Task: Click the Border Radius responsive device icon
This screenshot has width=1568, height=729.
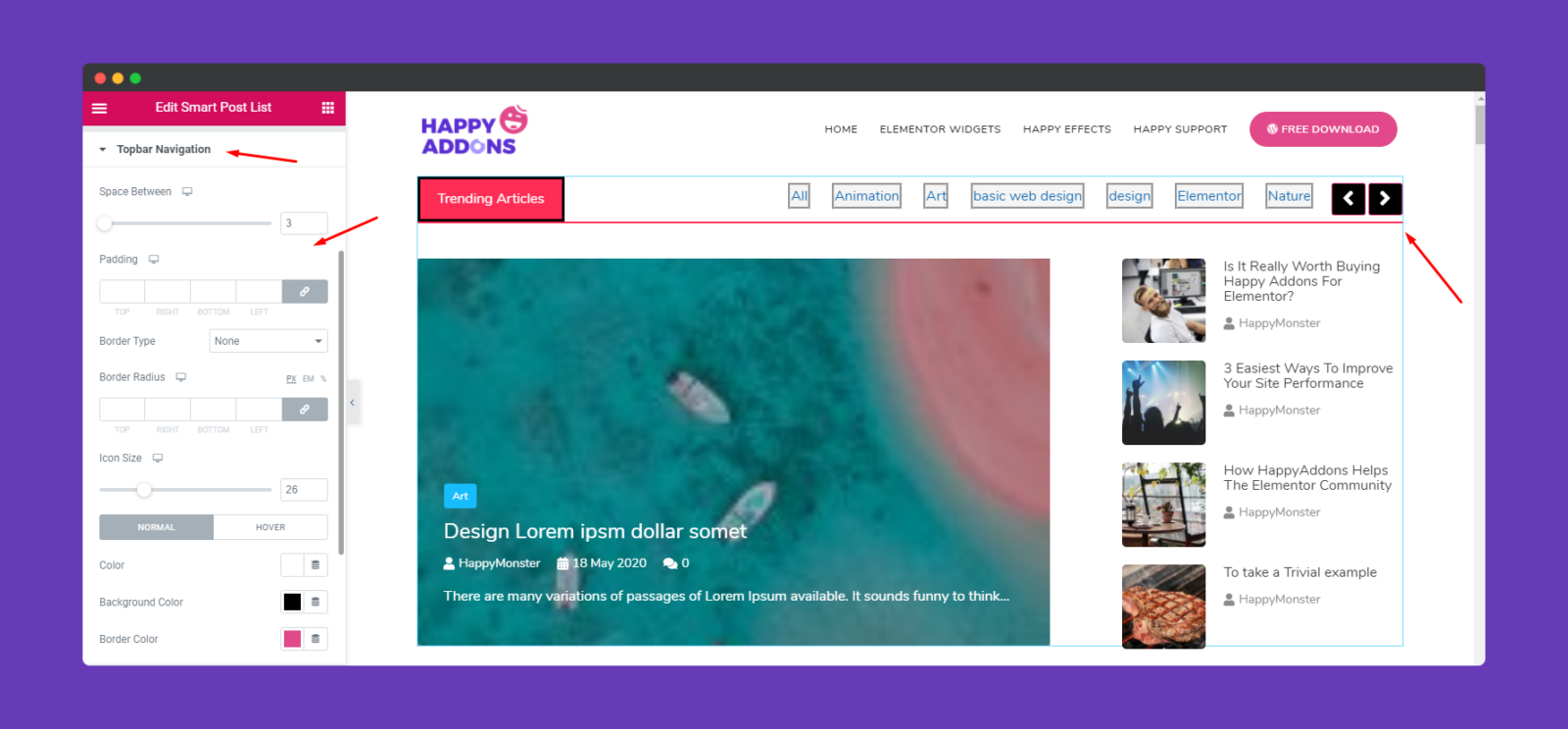Action: tap(181, 377)
